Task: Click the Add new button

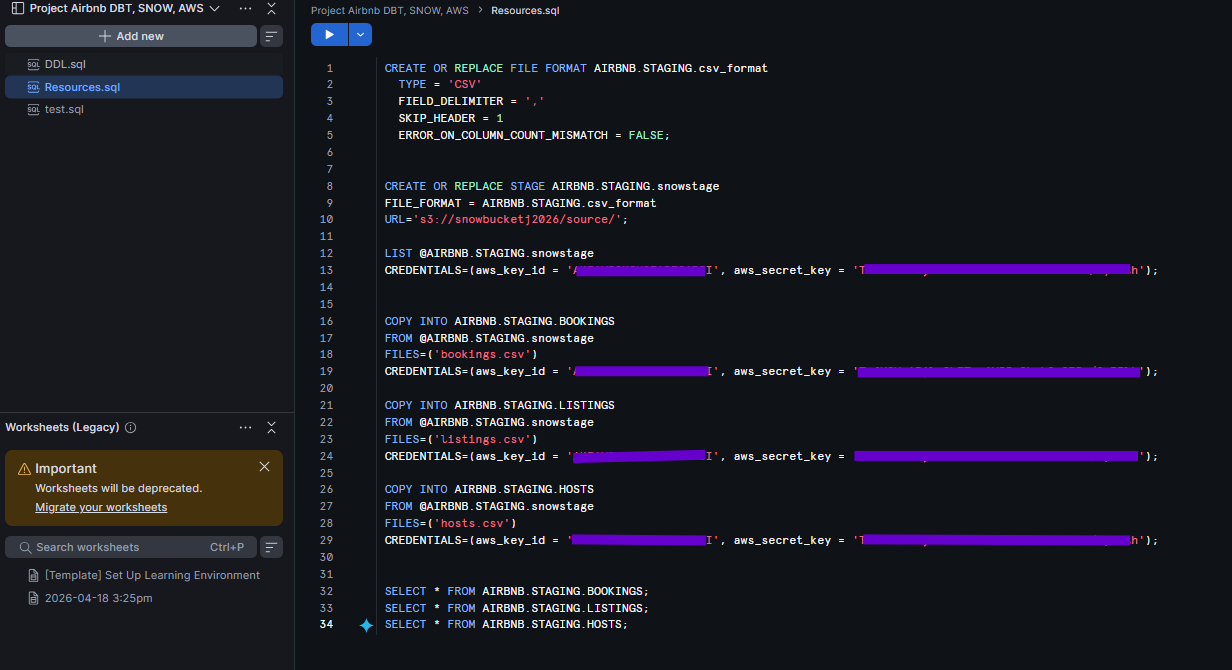Action: pos(131,36)
